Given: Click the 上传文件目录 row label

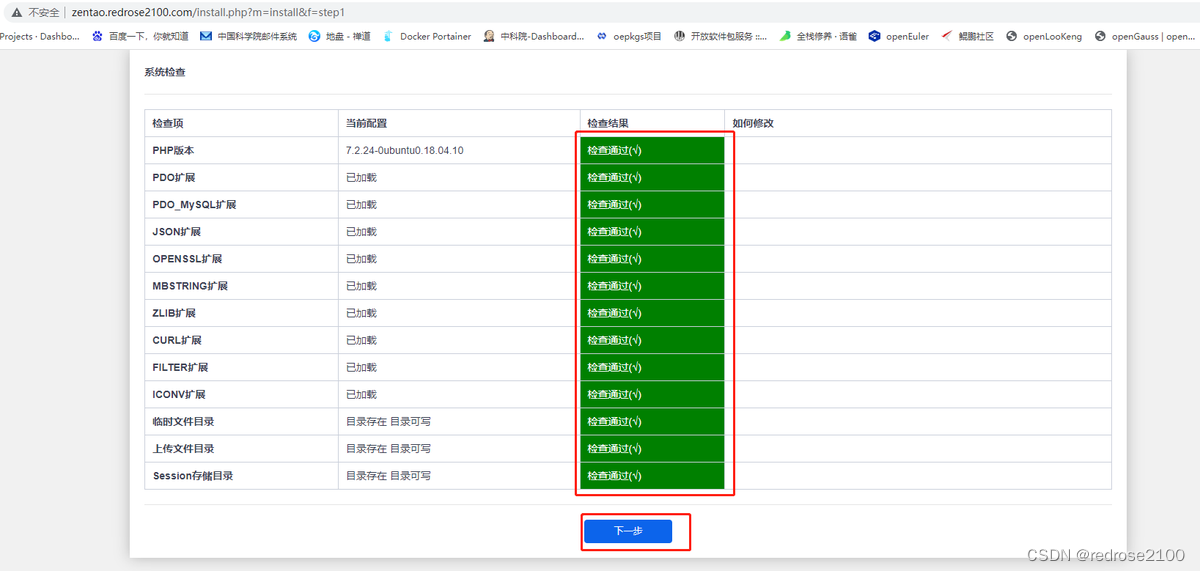Looking at the screenshot, I should [x=183, y=448].
